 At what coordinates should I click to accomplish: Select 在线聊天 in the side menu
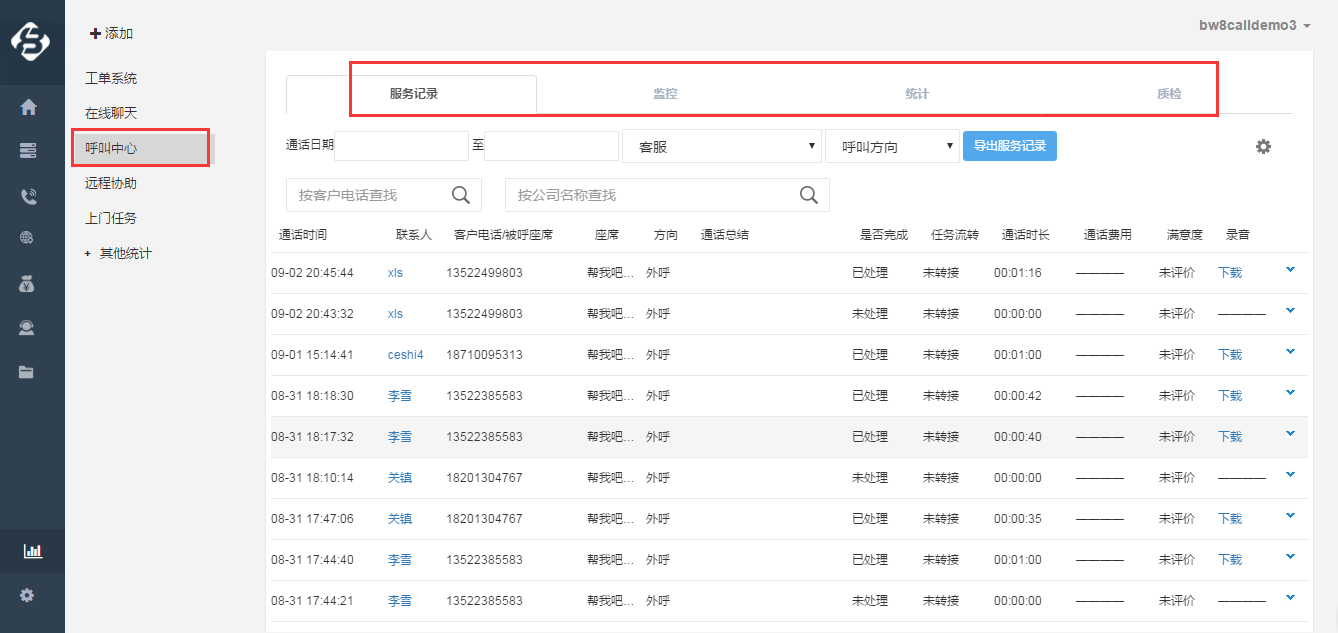click(111, 113)
